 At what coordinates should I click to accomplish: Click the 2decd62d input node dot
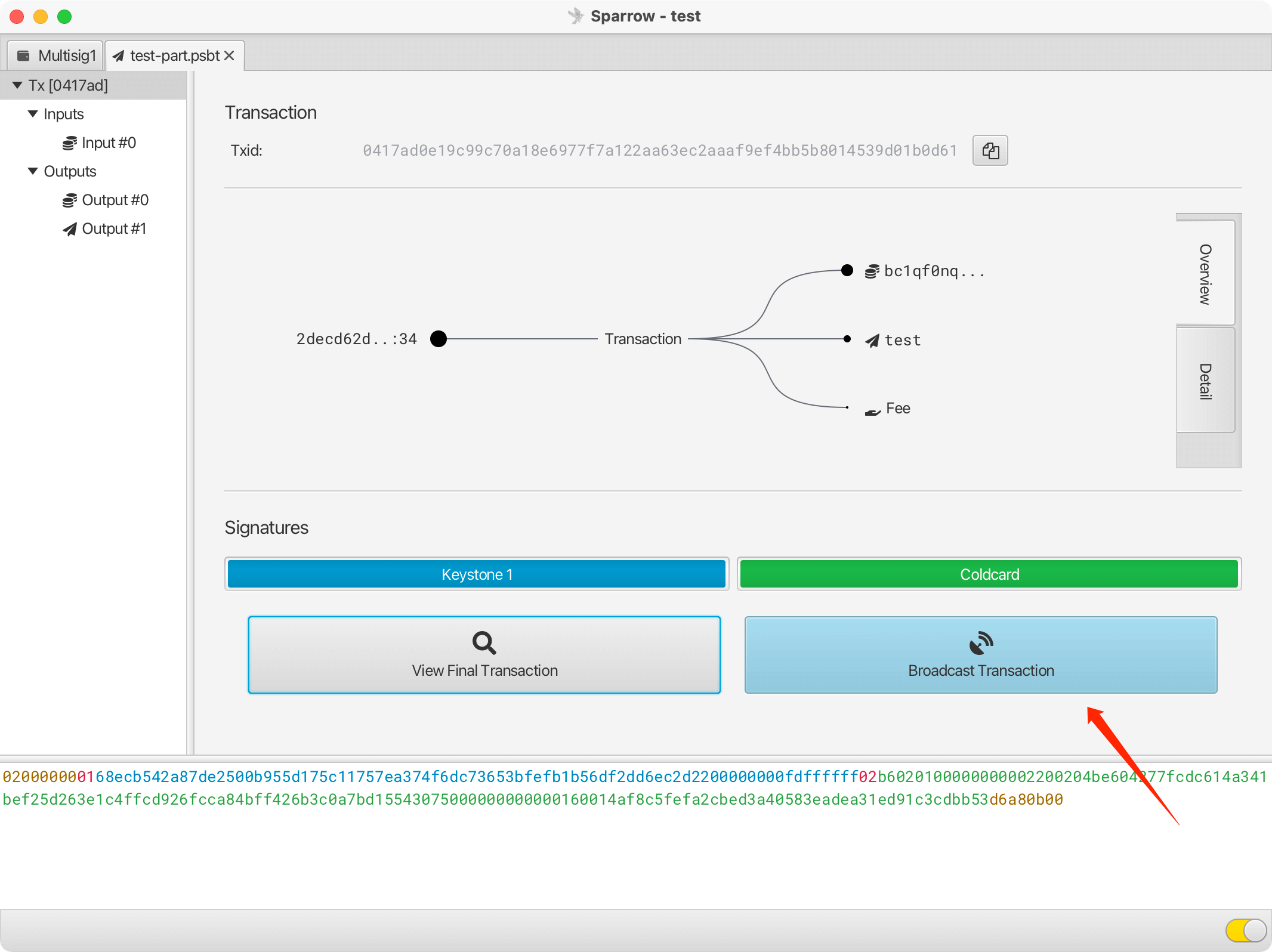coord(439,339)
